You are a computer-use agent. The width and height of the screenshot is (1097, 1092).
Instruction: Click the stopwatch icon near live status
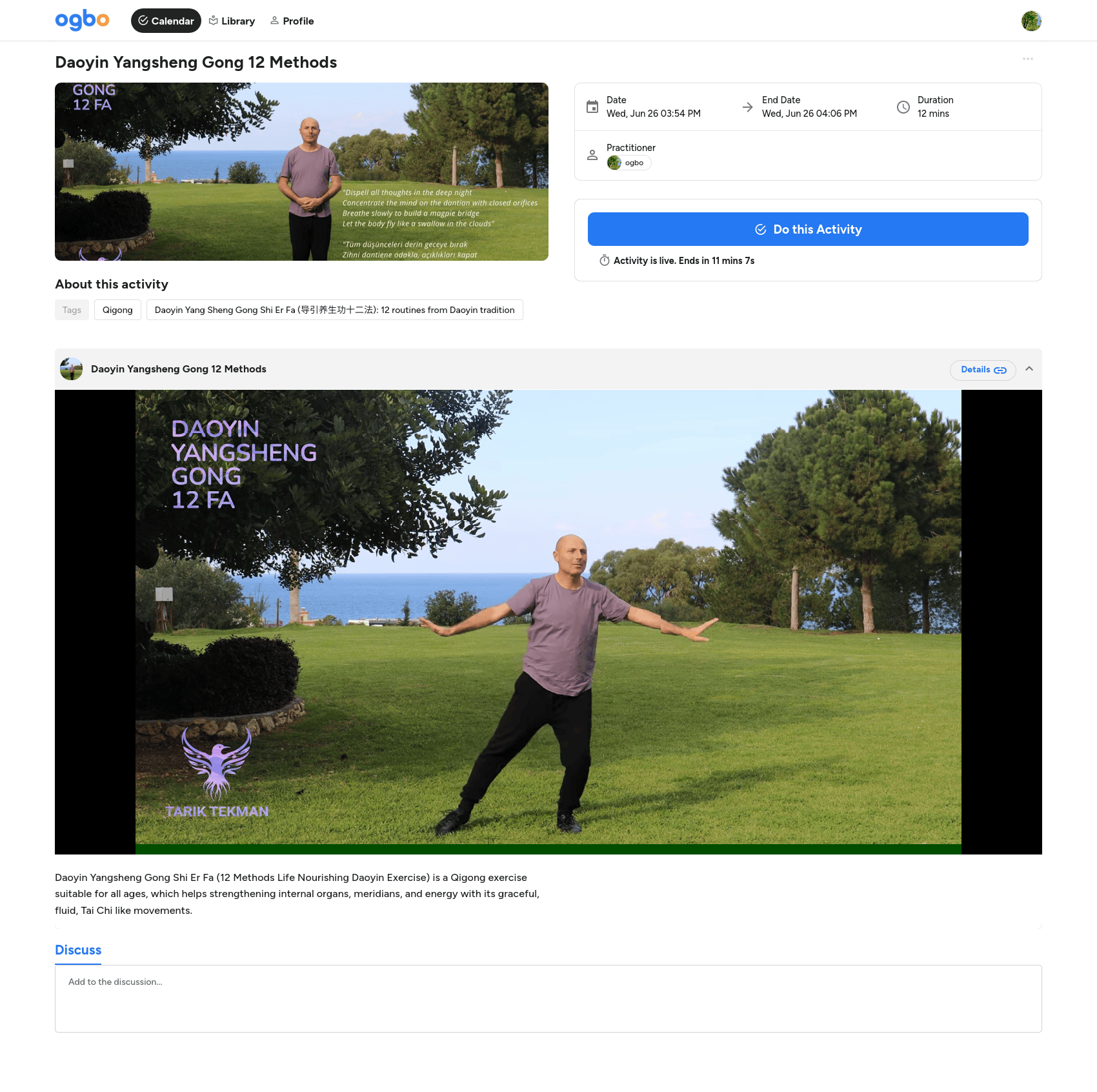[604, 261]
